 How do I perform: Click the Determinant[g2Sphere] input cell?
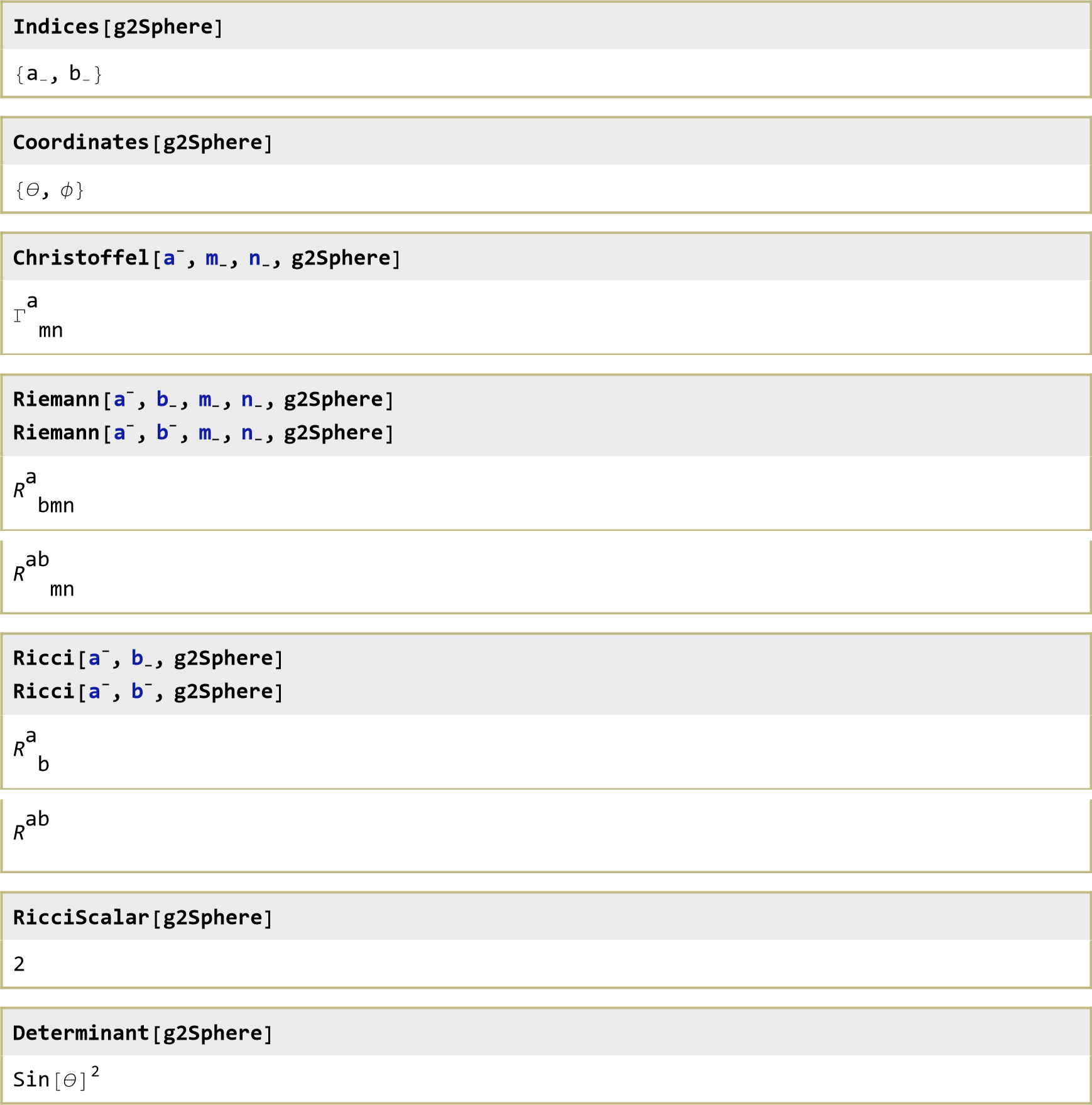click(143, 1033)
